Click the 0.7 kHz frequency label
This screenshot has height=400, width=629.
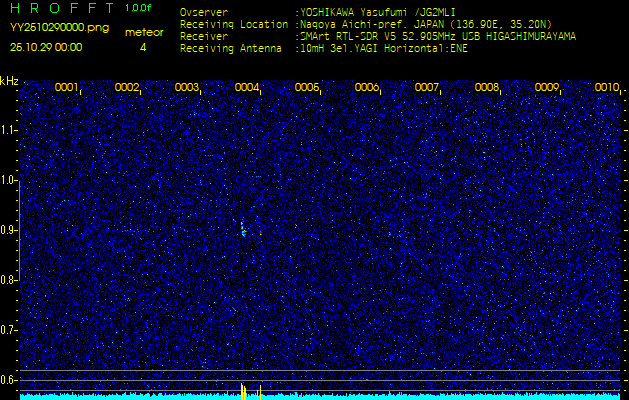(8, 330)
